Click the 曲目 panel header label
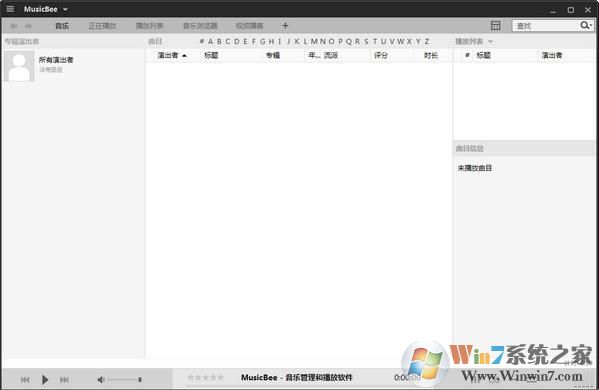 [x=155, y=41]
